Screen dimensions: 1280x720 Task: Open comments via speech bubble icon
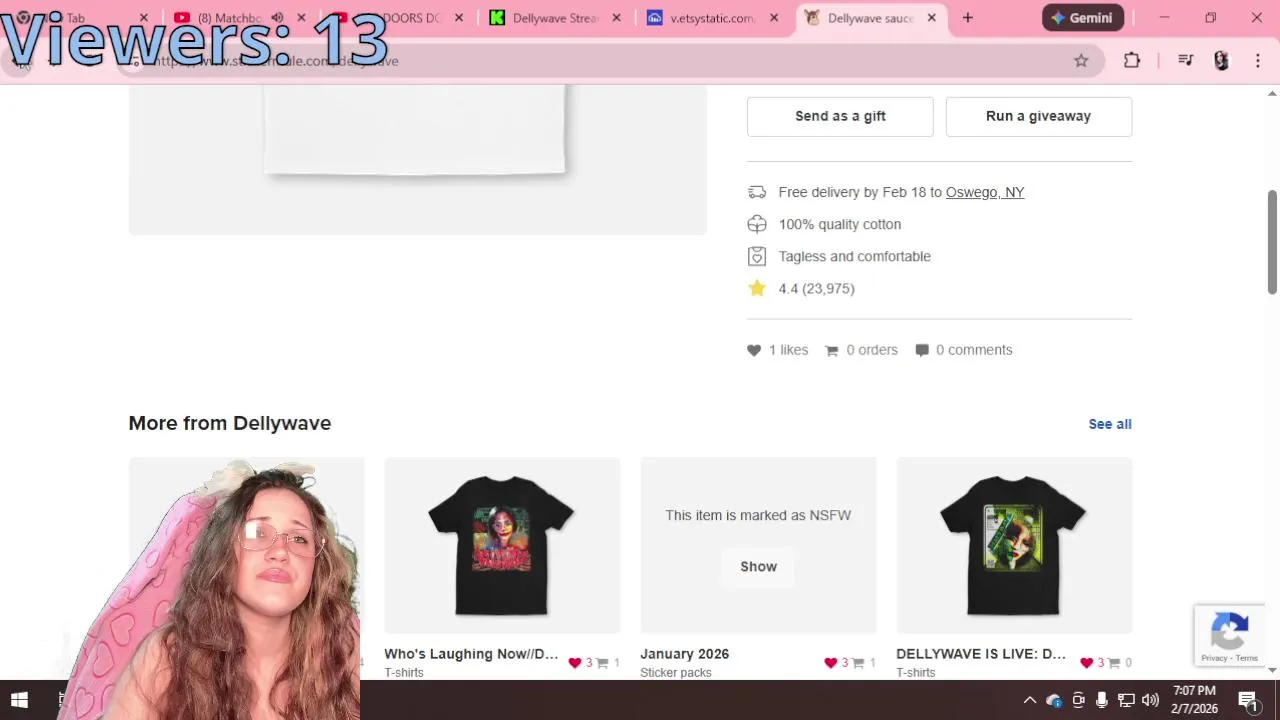coord(922,350)
